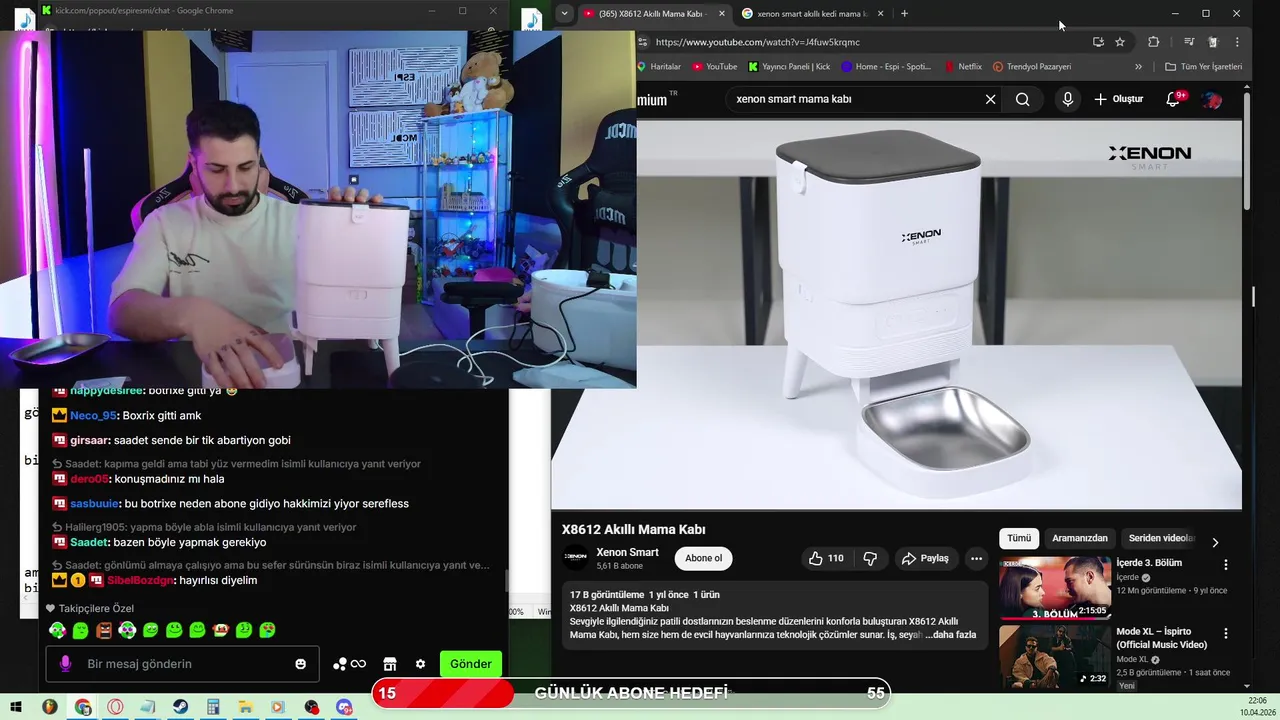
Task: Insert the last heart-eyes green emote
Action: click(268, 630)
